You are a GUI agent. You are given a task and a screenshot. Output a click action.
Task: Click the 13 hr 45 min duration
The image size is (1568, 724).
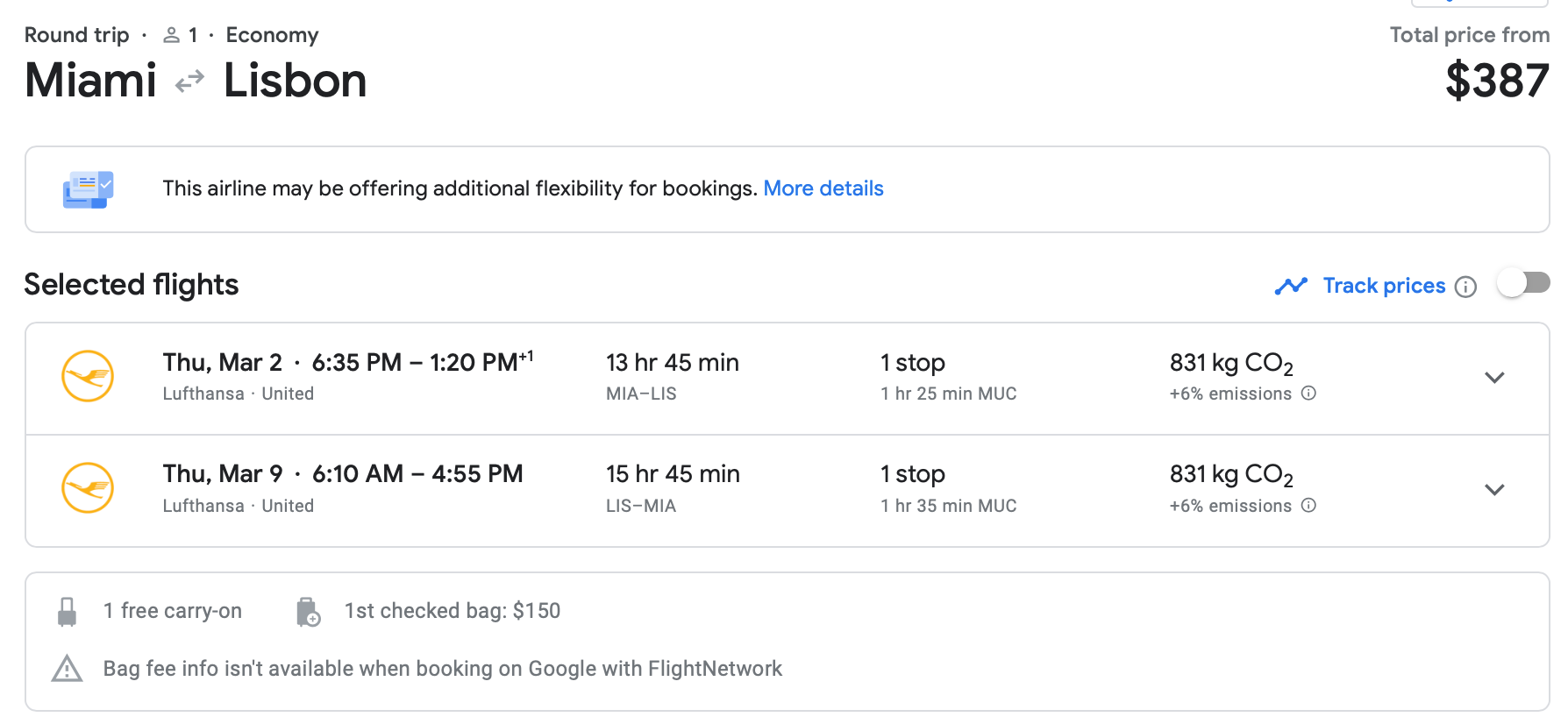672,363
